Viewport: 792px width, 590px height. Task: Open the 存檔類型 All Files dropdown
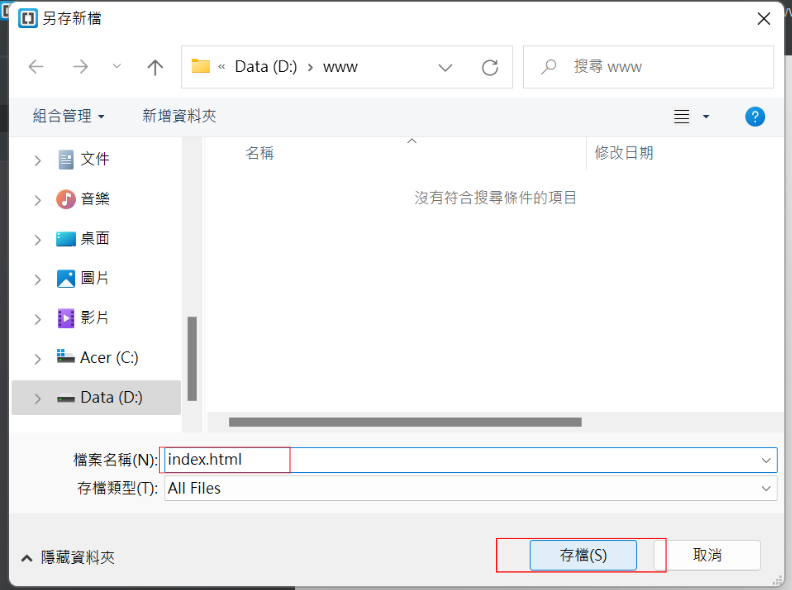click(x=471, y=488)
